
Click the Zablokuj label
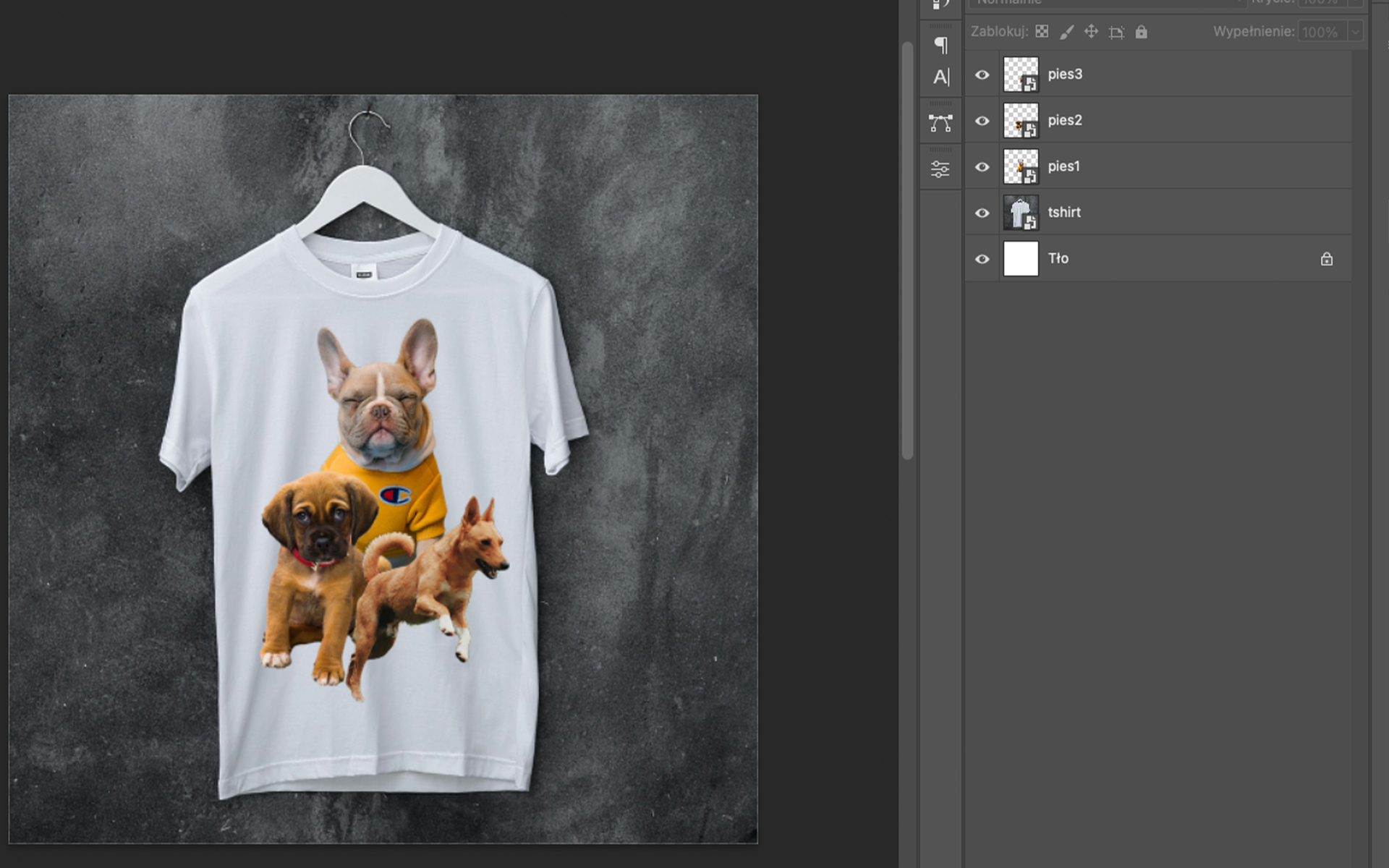[x=999, y=32]
